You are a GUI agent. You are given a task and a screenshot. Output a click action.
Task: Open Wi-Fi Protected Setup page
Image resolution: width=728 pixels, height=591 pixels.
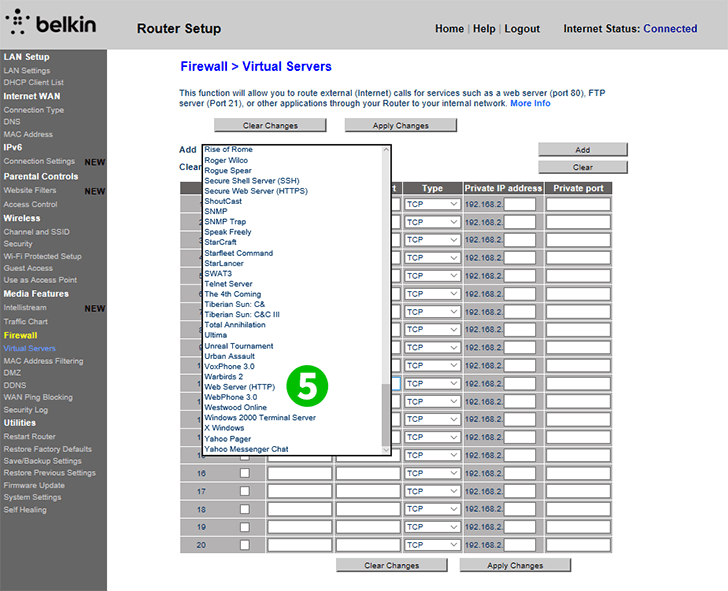tap(42, 256)
